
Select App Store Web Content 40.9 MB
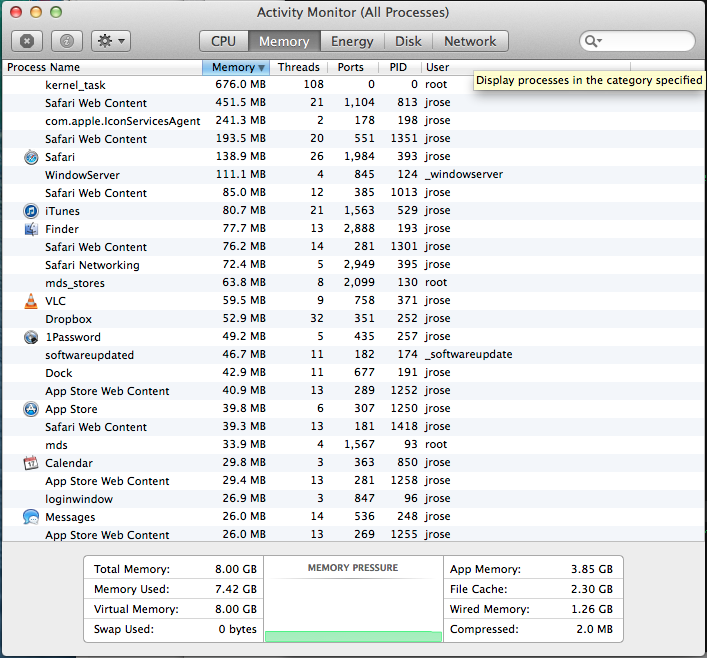pyautogui.click(x=353, y=391)
